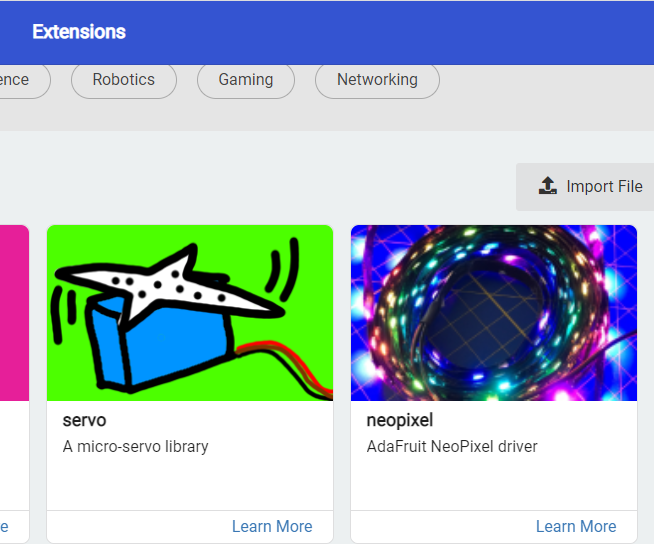Open Learn More for the neopixel extension
Viewport: 654px width, 544px height.
click(576, 526)
